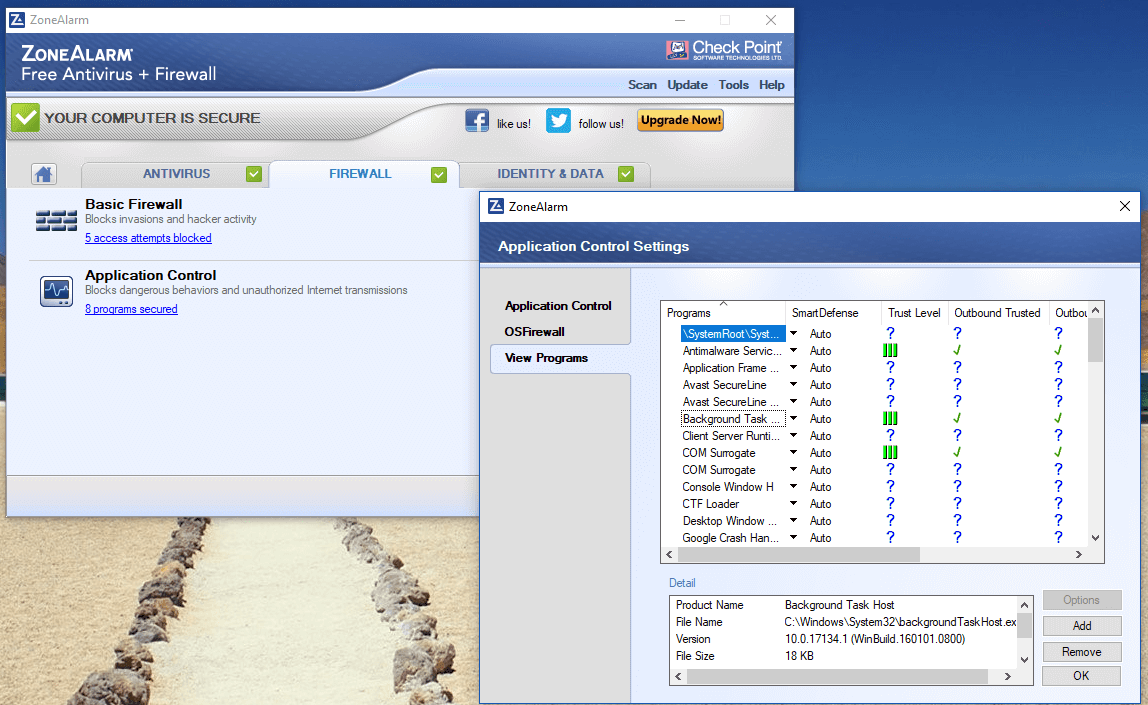The height and width of the screenshot is (705, 1148).
Task: Open the '8 programs secured' link
Action: click(x=131, y=309)
